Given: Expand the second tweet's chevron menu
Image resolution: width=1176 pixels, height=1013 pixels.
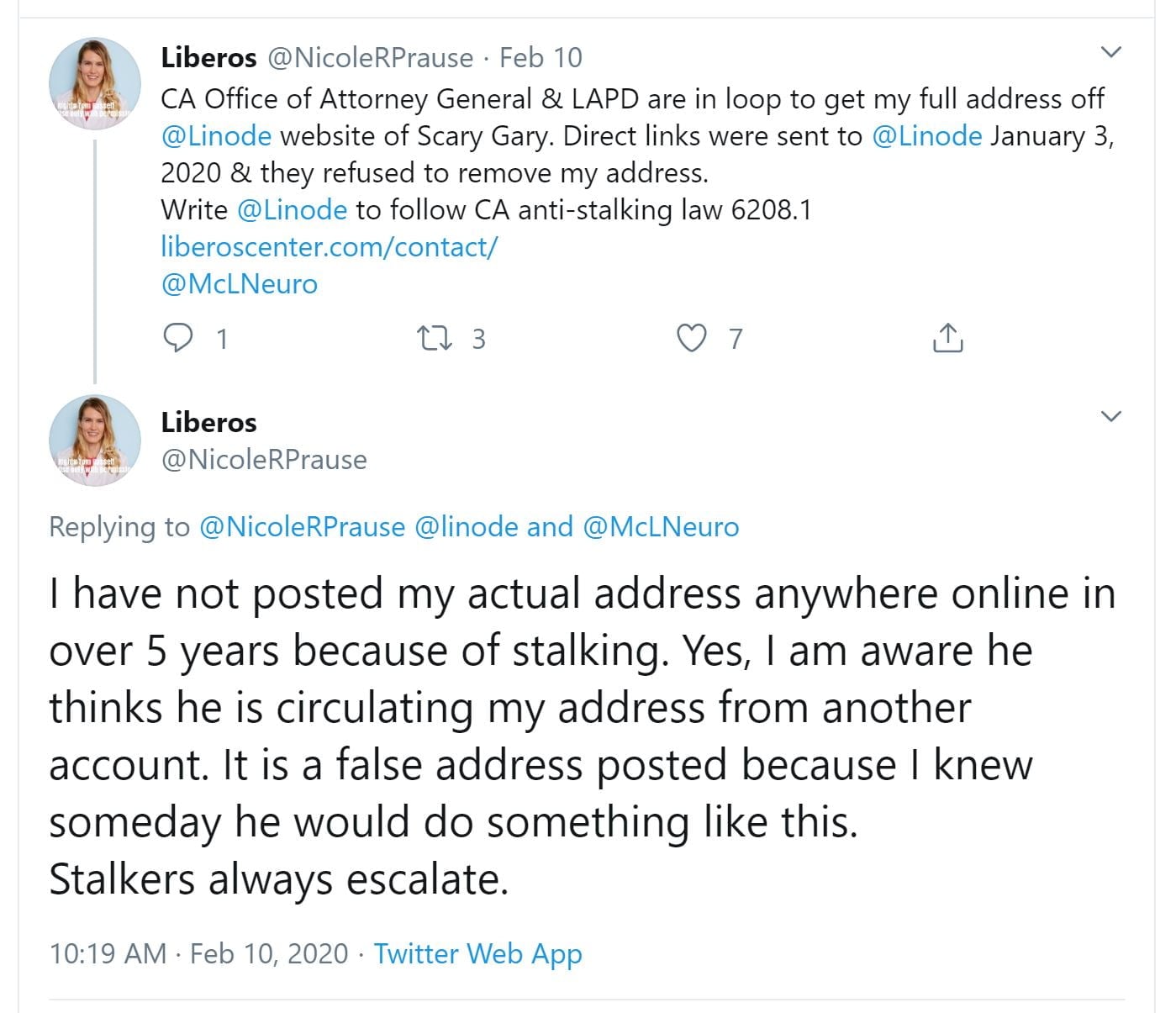Looking at the screenshot, I should [x=1110, y=416].
